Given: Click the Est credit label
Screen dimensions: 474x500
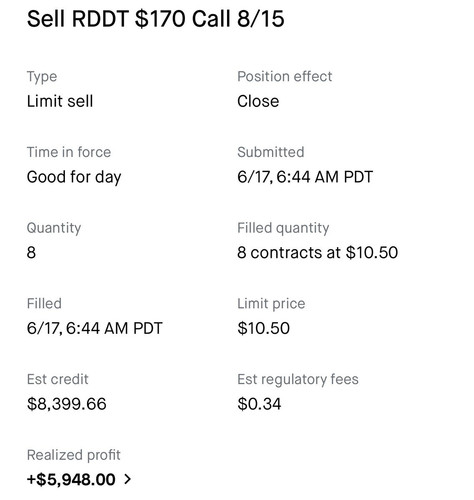Looking at the screenshot, I should pos(57,379).
